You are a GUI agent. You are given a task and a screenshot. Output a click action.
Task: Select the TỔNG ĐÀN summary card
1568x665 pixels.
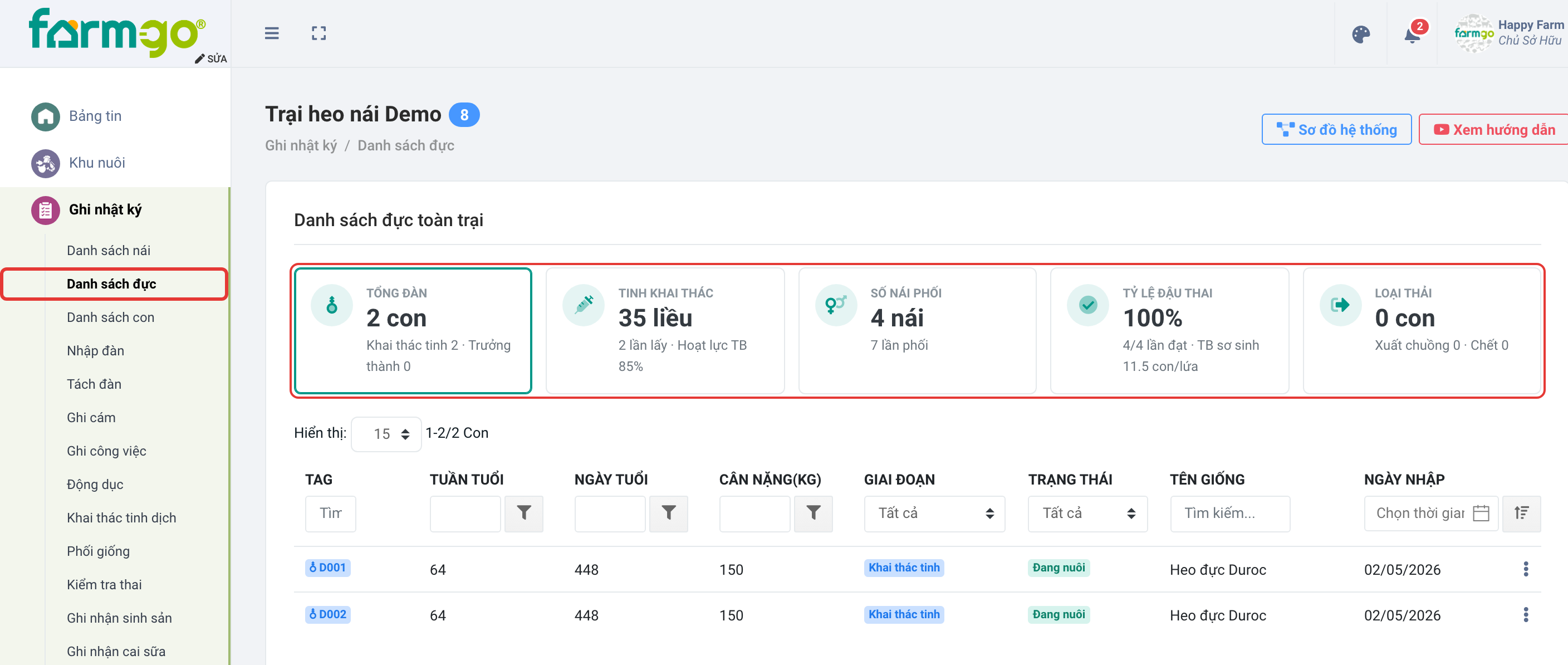(413, 330)
